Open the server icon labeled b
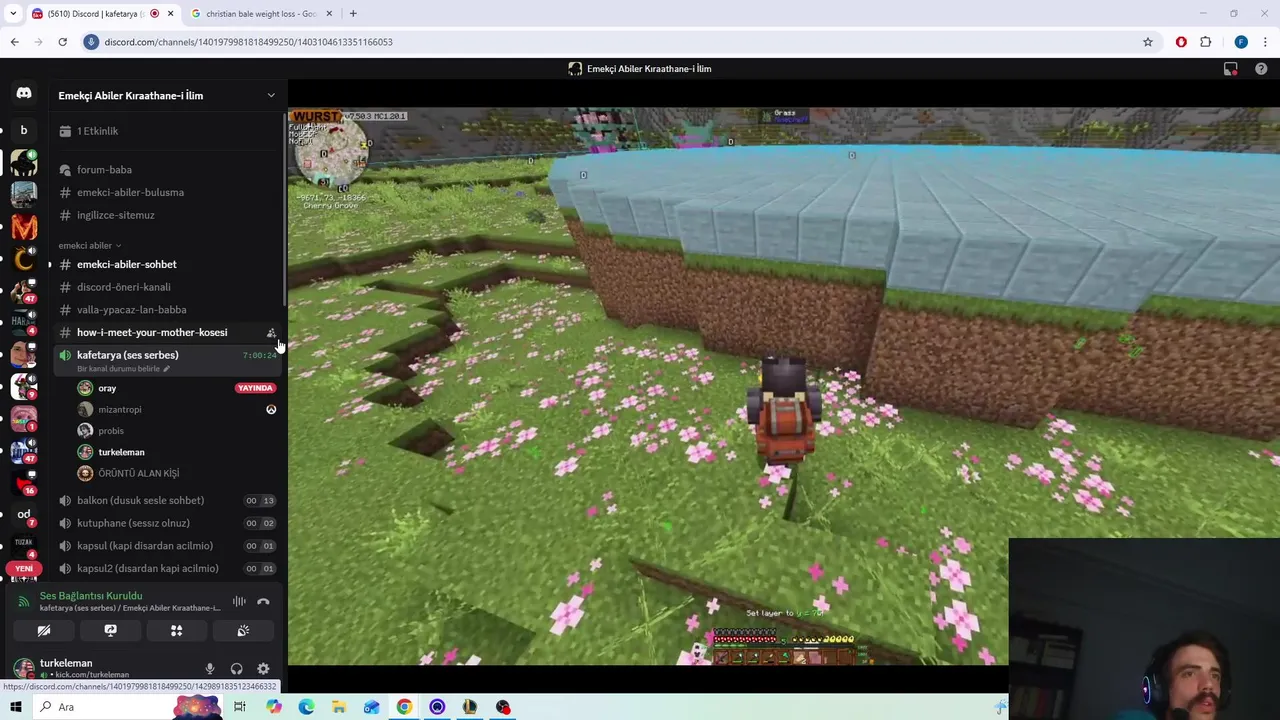This screenshot has height=720, width=1280. (24, 130)
